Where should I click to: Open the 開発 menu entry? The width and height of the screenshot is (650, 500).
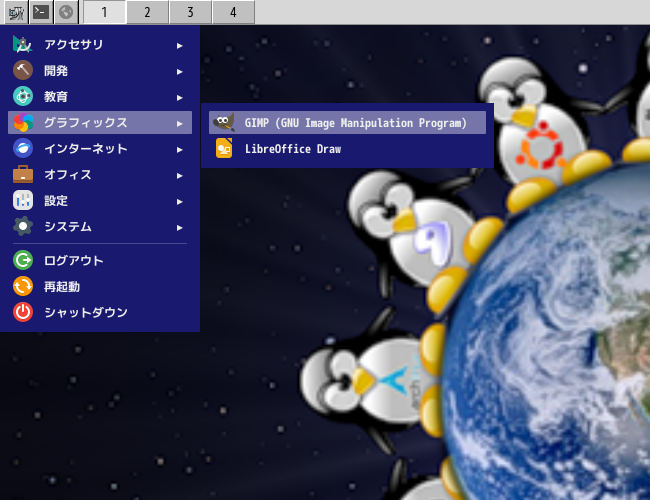tap(100, 70)
